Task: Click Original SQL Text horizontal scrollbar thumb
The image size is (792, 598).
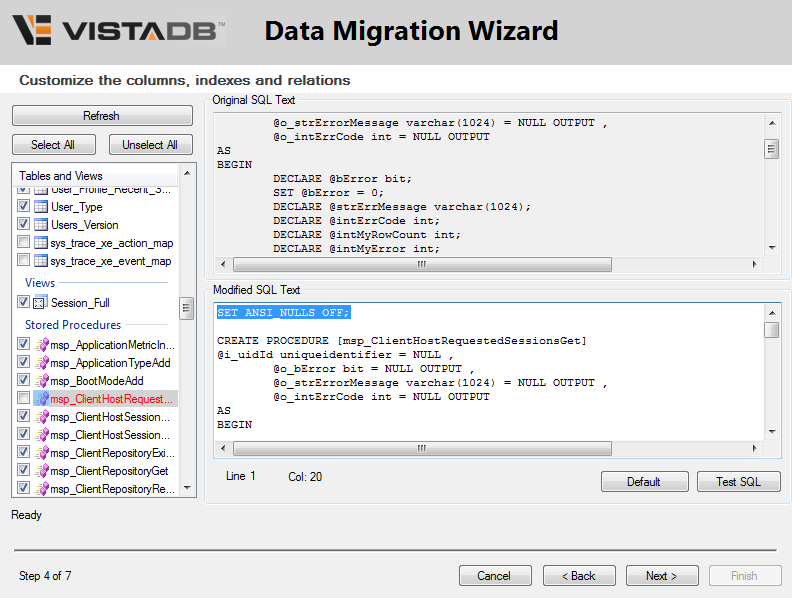Action: pyautogui.click(x=422, y=264)
